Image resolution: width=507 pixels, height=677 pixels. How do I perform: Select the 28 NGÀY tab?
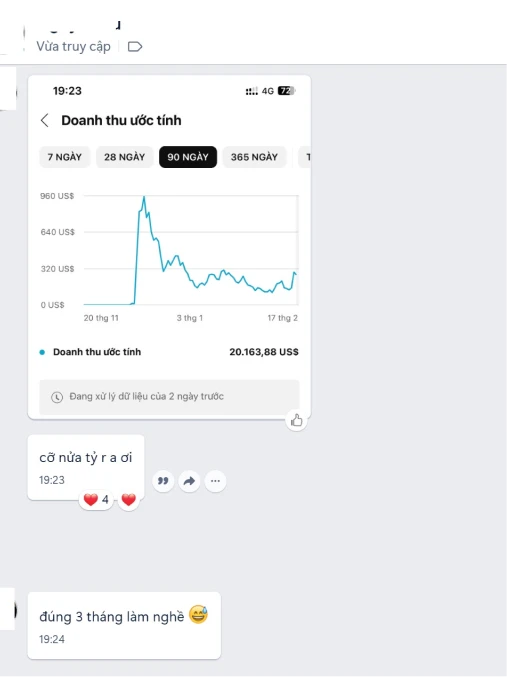(124, 157)
